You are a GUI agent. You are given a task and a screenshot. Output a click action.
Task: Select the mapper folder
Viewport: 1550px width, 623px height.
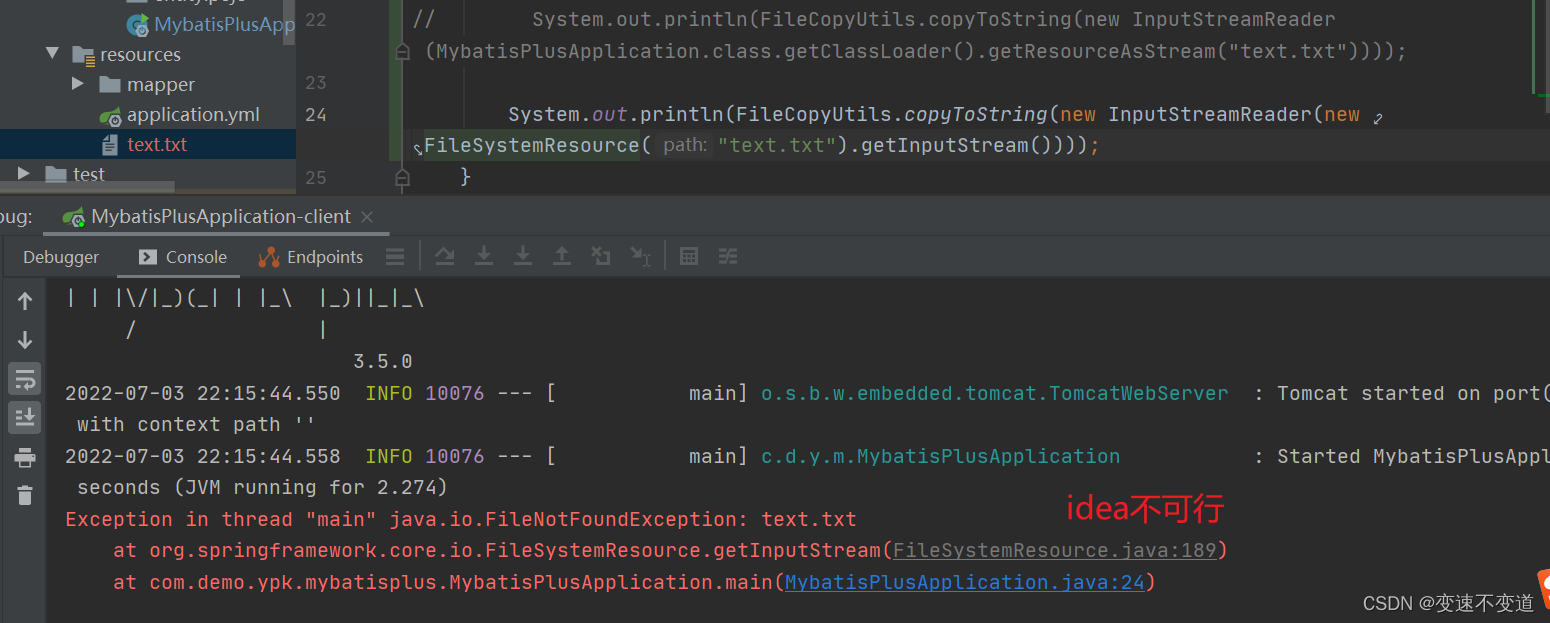(x=160, y=84)
